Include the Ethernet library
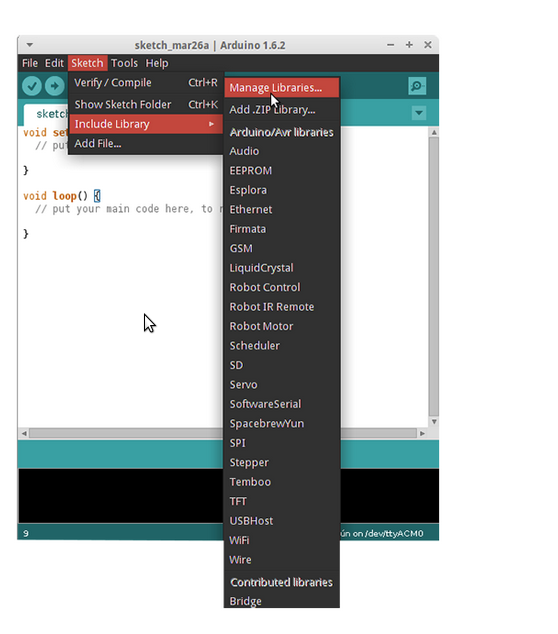 coord(281,209)
